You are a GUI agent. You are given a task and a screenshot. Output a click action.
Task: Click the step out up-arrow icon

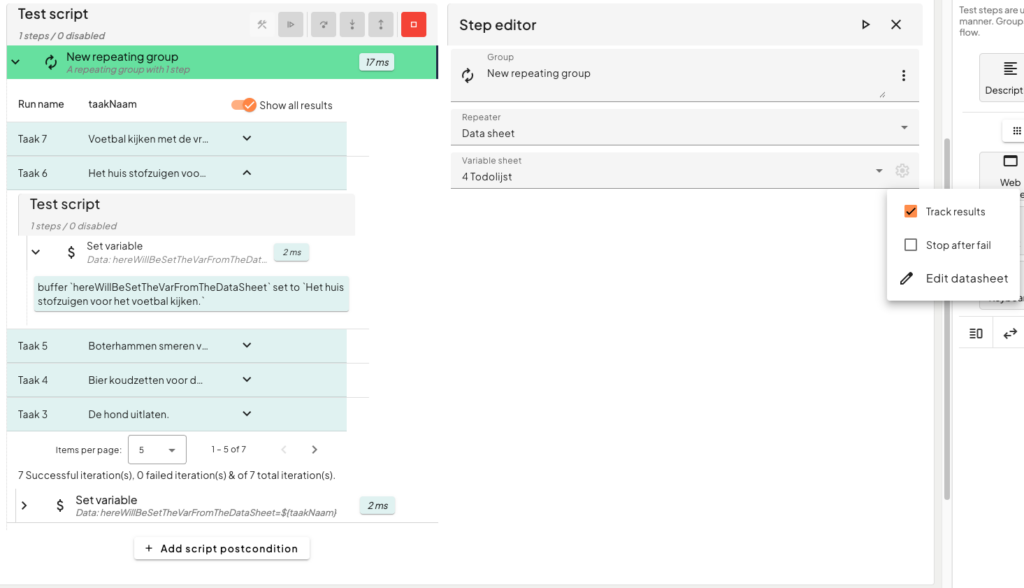380,25
